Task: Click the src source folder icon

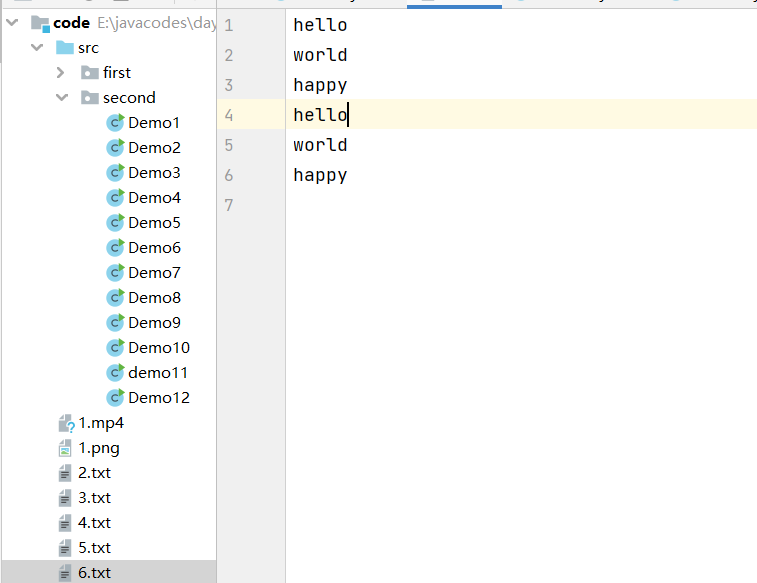Action: click(65, 47)
